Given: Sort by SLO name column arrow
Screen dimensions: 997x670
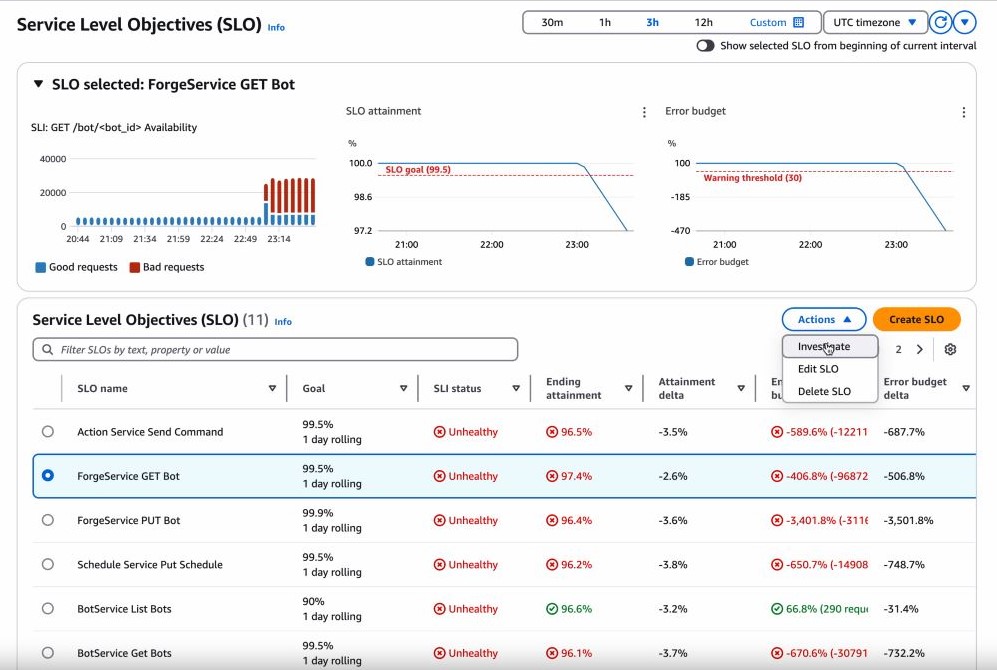Looking at the screenshot, I should pyautogui.click(x=272, y=389).
